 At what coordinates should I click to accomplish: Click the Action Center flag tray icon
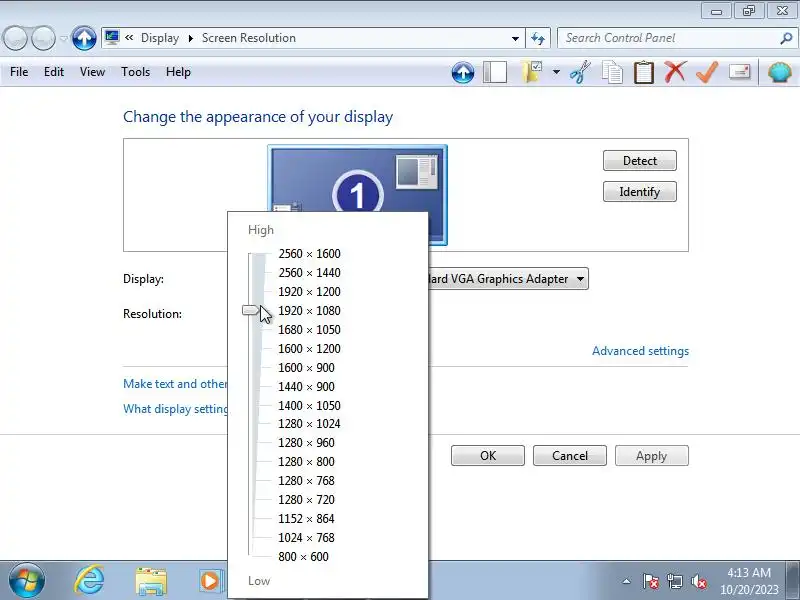(650, 581)
